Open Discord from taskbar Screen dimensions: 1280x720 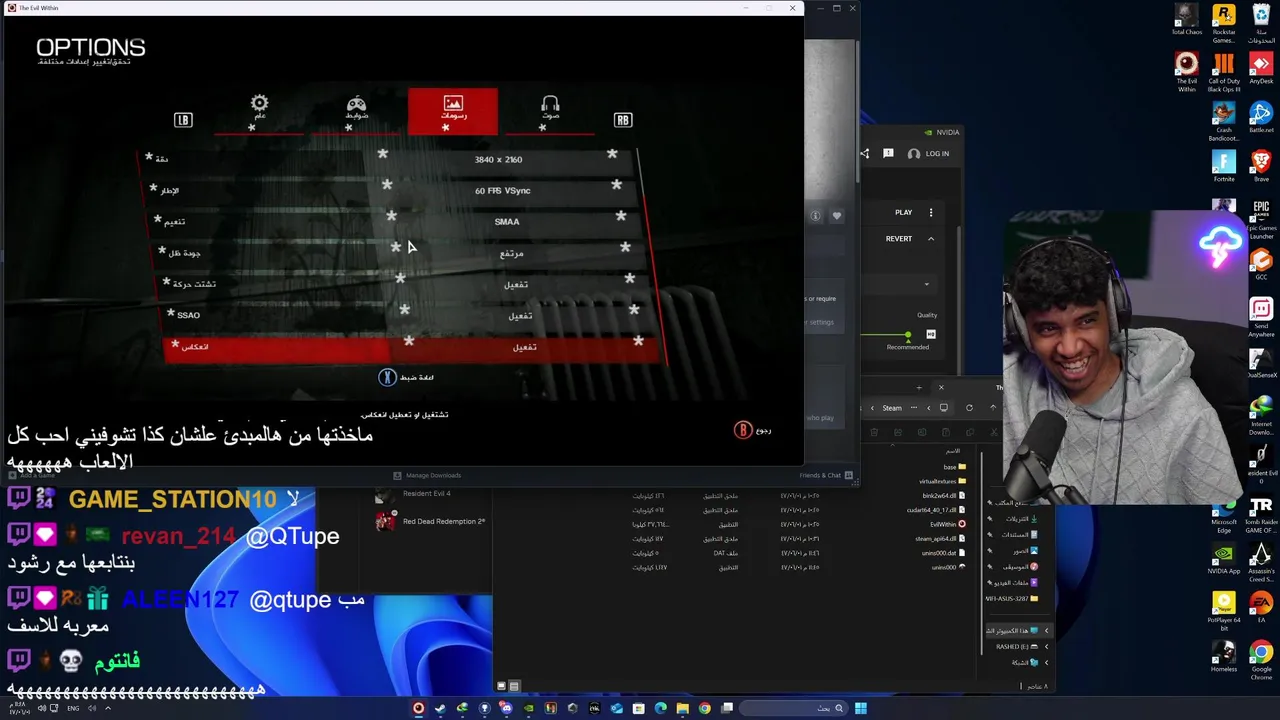pyautogui.click(x=506, y=709)
